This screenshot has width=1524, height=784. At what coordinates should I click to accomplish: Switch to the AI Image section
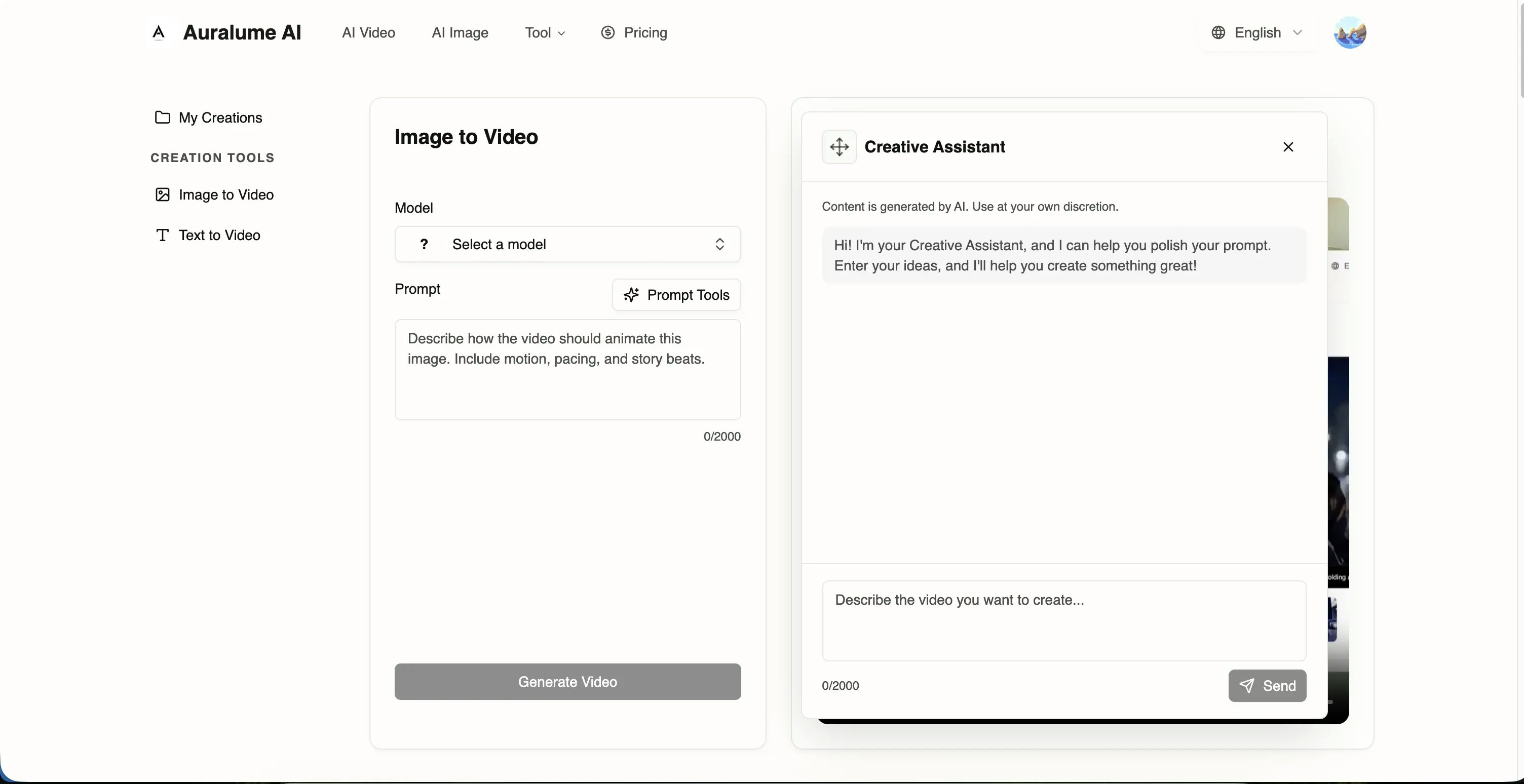tap(460, 32)
